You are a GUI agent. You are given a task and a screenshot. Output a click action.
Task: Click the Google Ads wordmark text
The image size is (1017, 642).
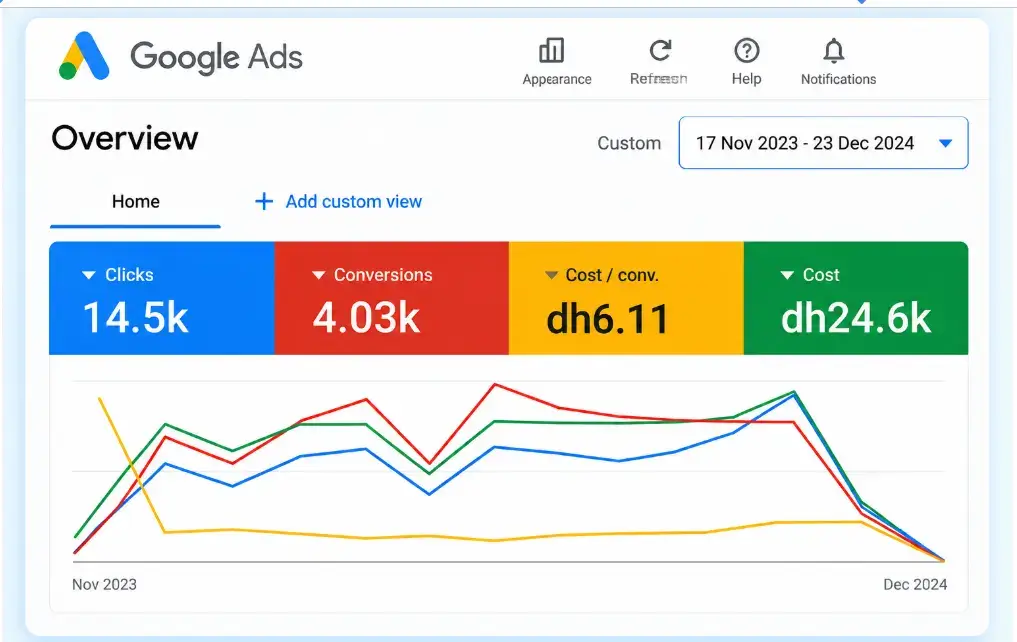coord(217,57)
